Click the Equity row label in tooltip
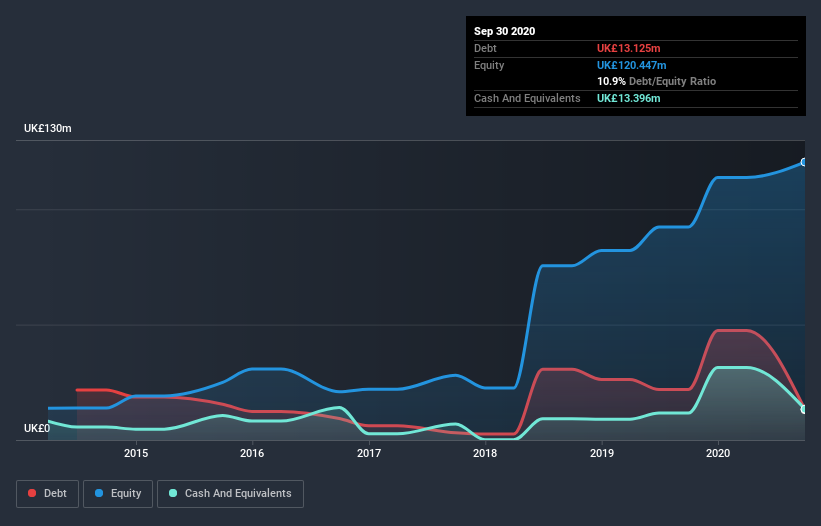Viewport: 821px width, 526px height. click(489, 65)
